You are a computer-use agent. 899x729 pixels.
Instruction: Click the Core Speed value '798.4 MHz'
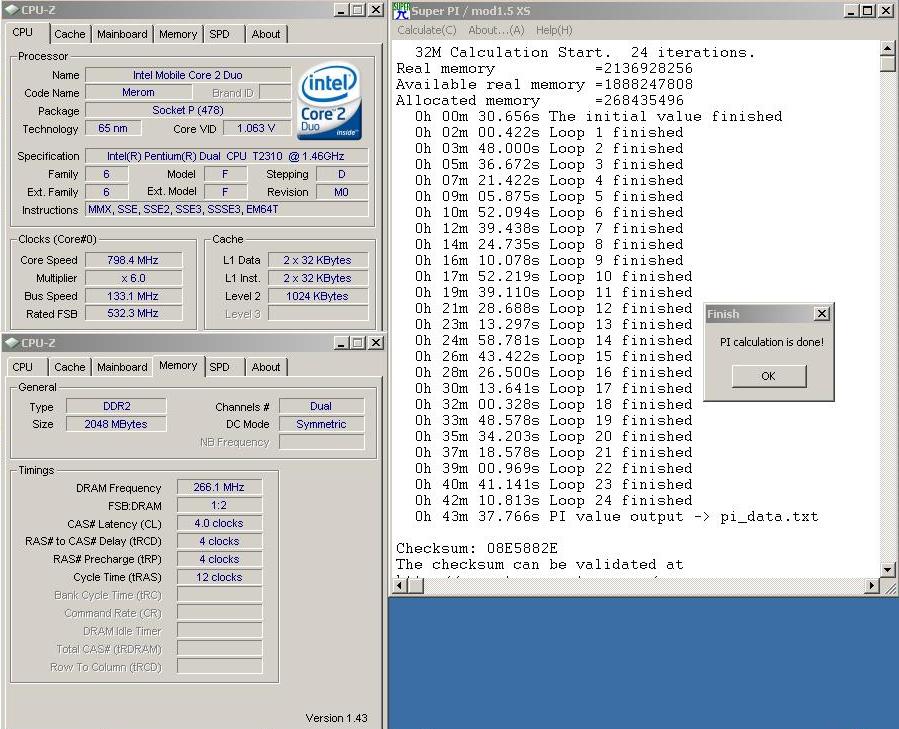(x=133, y=260)
